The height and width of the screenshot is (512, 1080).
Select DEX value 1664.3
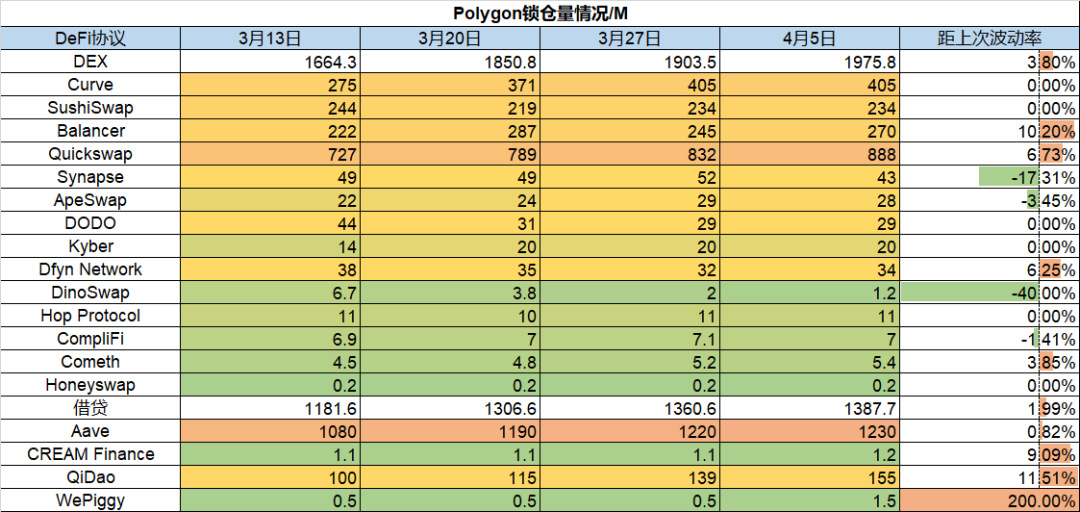pyautogui.click(x=270, y=63)
